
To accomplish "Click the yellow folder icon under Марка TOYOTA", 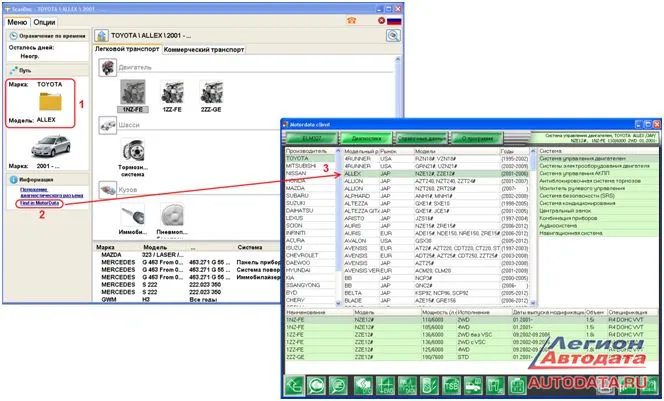I will point(50,102).
